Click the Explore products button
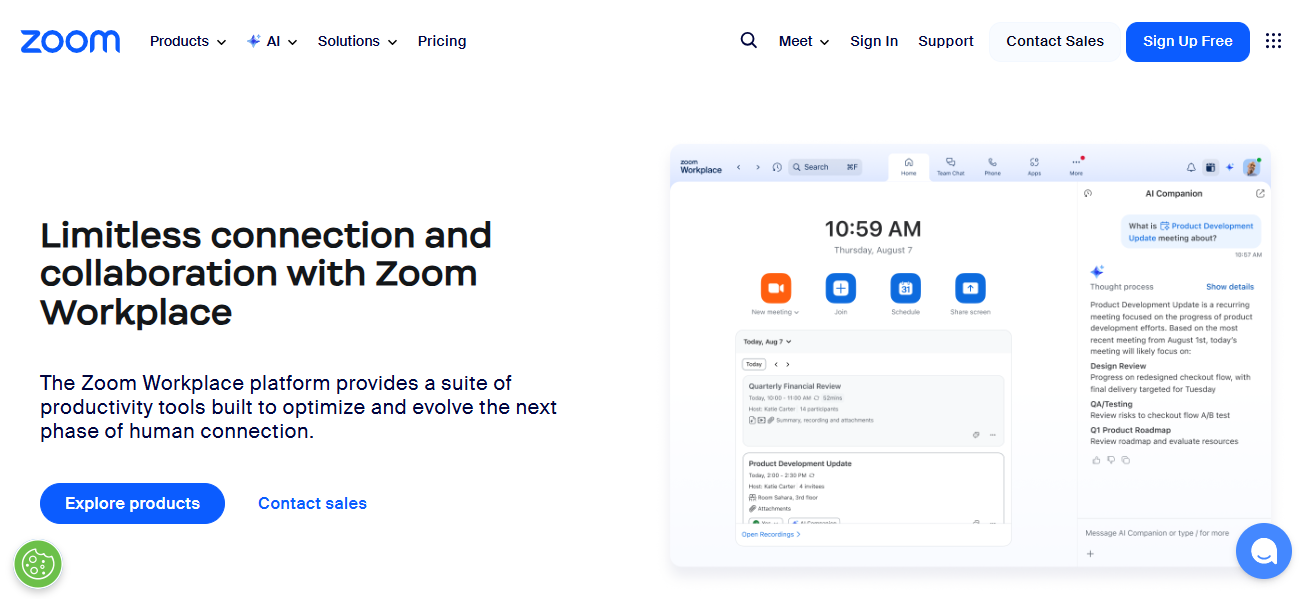 [x=132, y=504]
